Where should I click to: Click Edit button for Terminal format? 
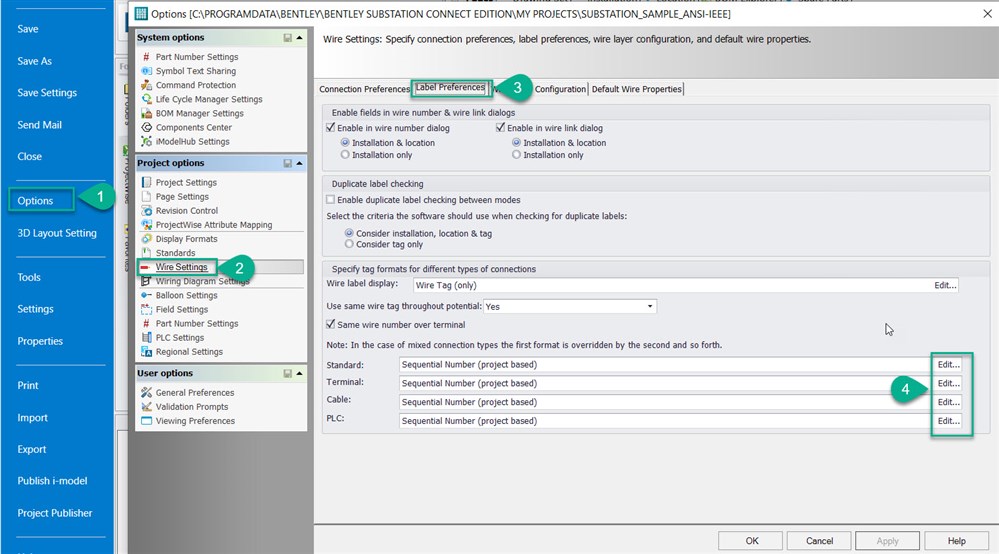[948, 383]
